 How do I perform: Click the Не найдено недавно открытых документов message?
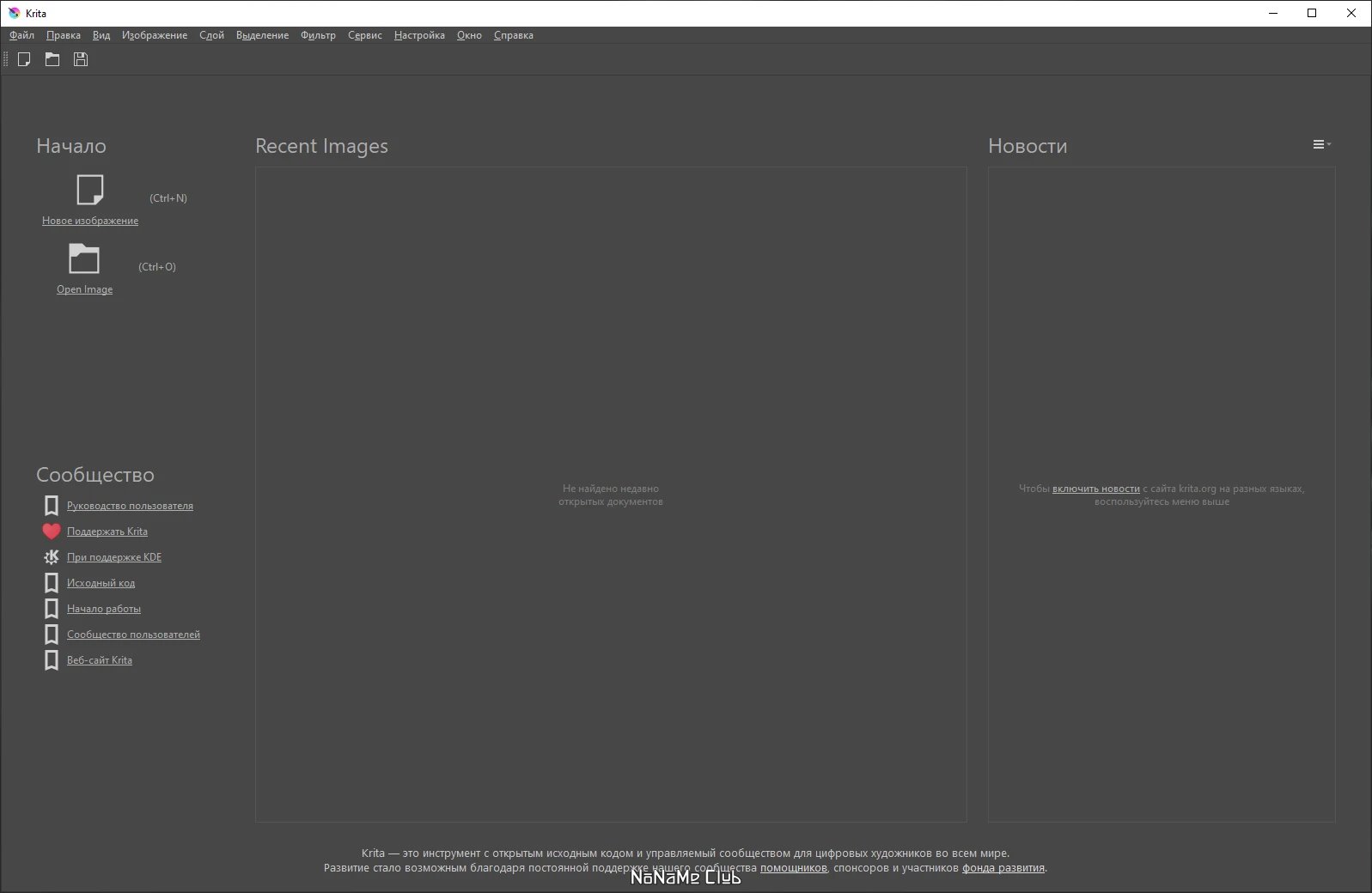point(611,495)
